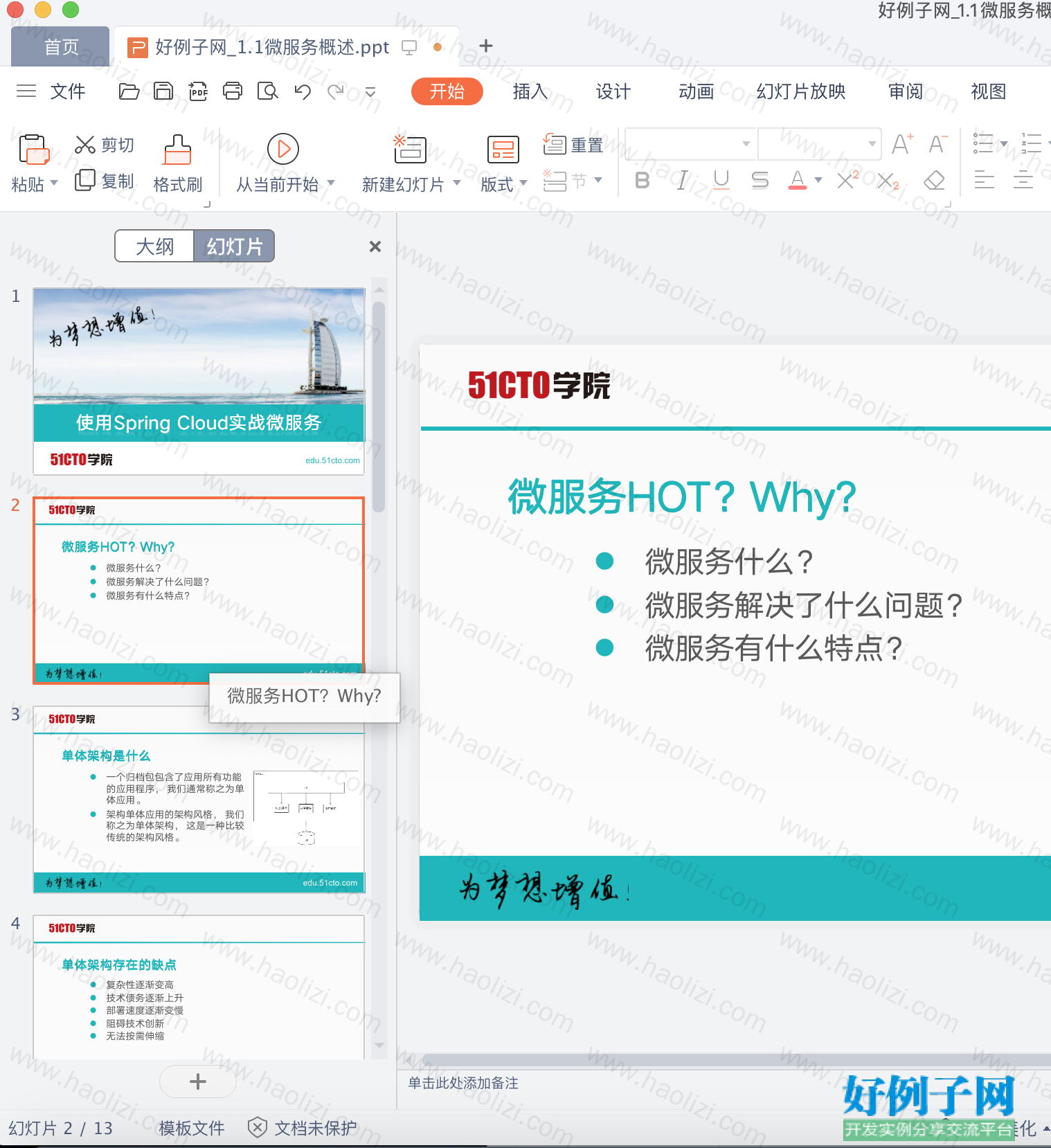The height and width of the screenshot is (1148, 1051).
Task: Switch to the 插入 ribbon tab
Action: click(x=530, y=91)
